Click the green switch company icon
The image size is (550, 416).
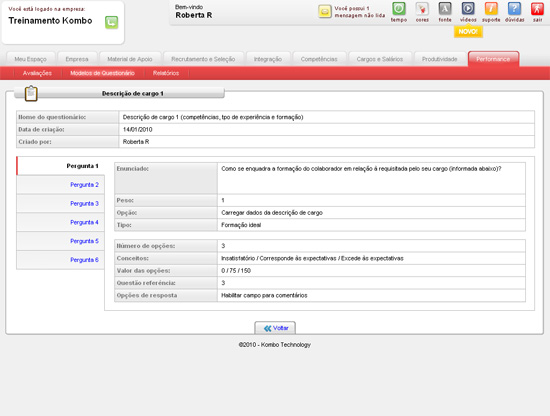tap(112, 22)
